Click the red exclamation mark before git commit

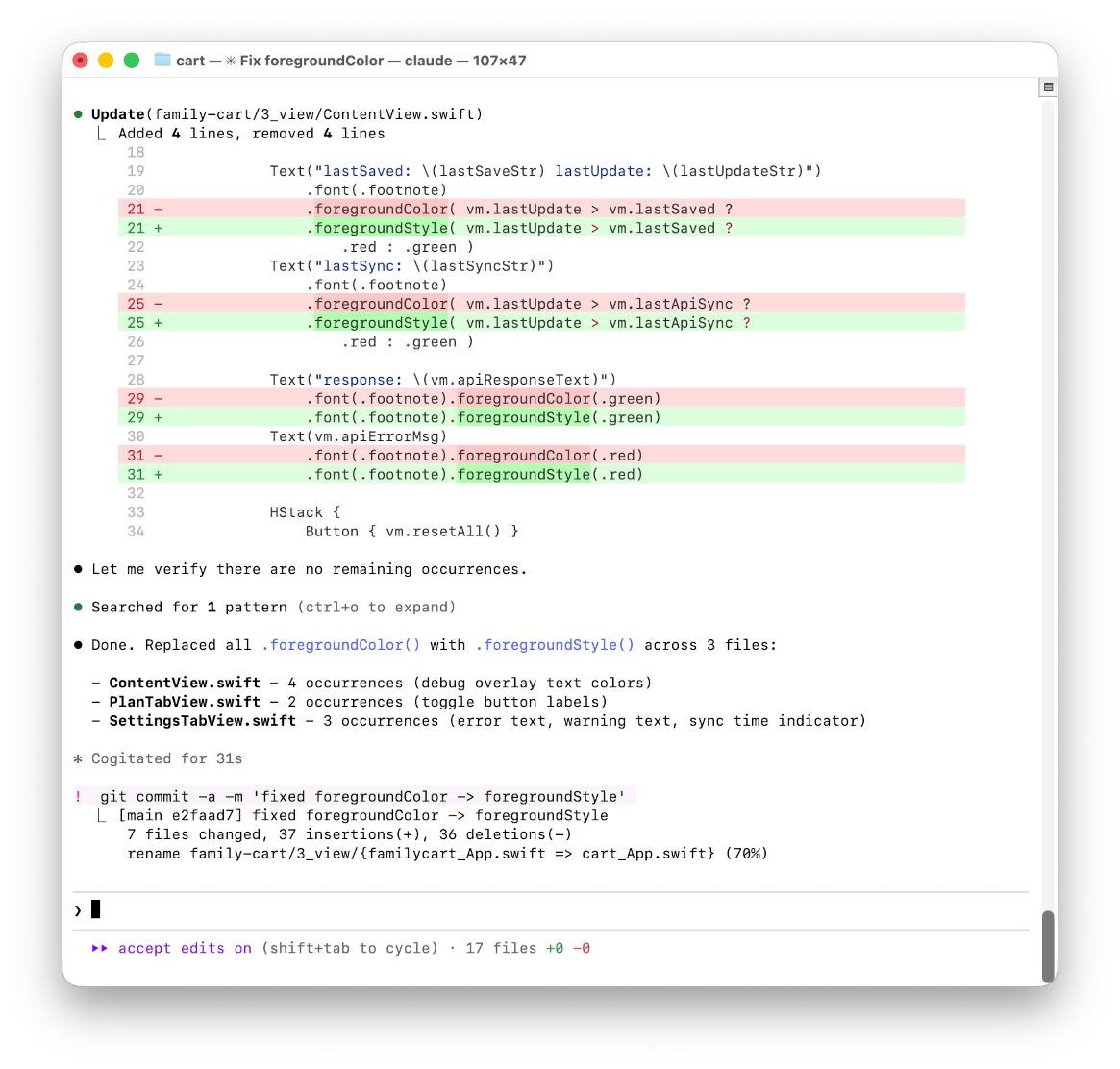(78, 797)
